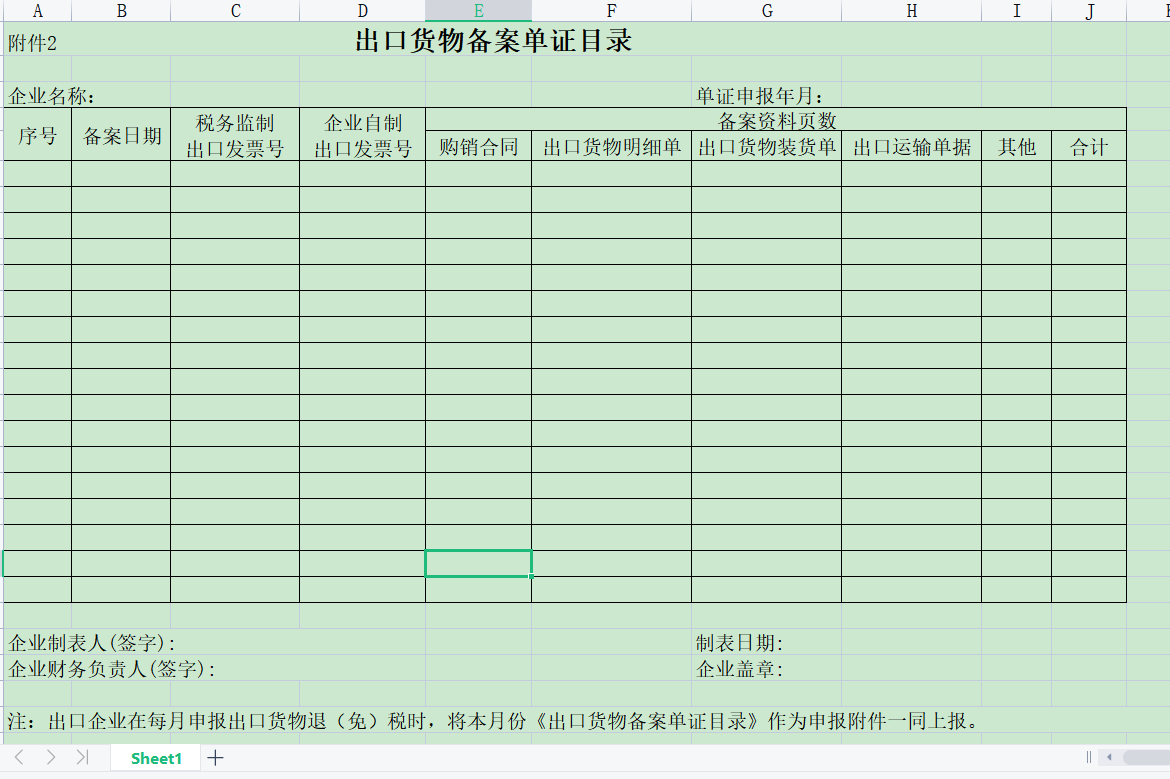Screen dimensions: 1170x779
Task: Click the 制表日期: cell
Action: pyautogui.click(x=739, y=642)
